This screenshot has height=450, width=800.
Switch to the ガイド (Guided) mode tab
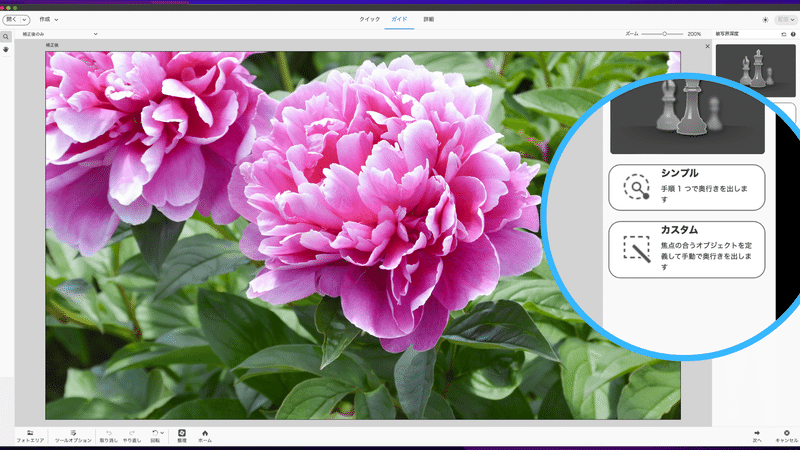[399, 19]
